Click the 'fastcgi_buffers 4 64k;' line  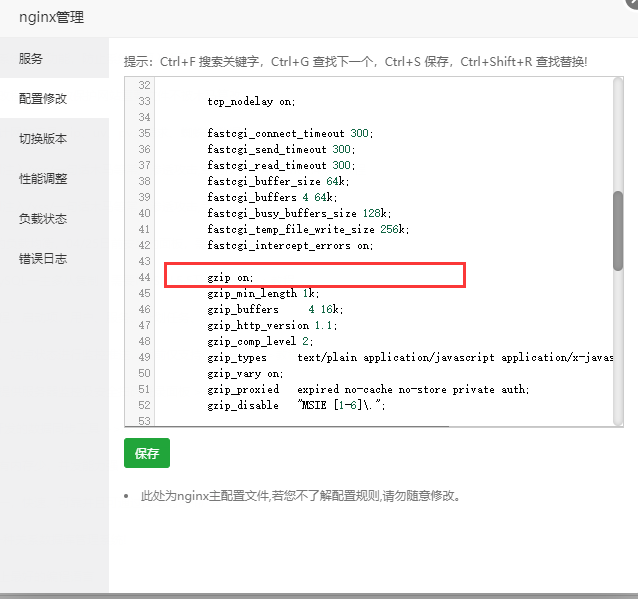[x=272, y=197]
